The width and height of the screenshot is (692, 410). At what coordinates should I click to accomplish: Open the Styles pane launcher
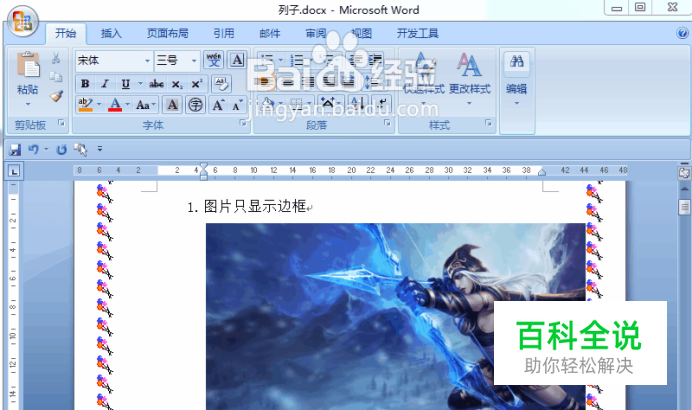coord(488,123)
